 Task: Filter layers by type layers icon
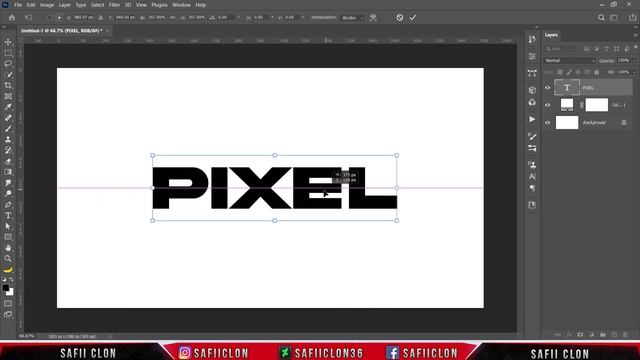606,49
